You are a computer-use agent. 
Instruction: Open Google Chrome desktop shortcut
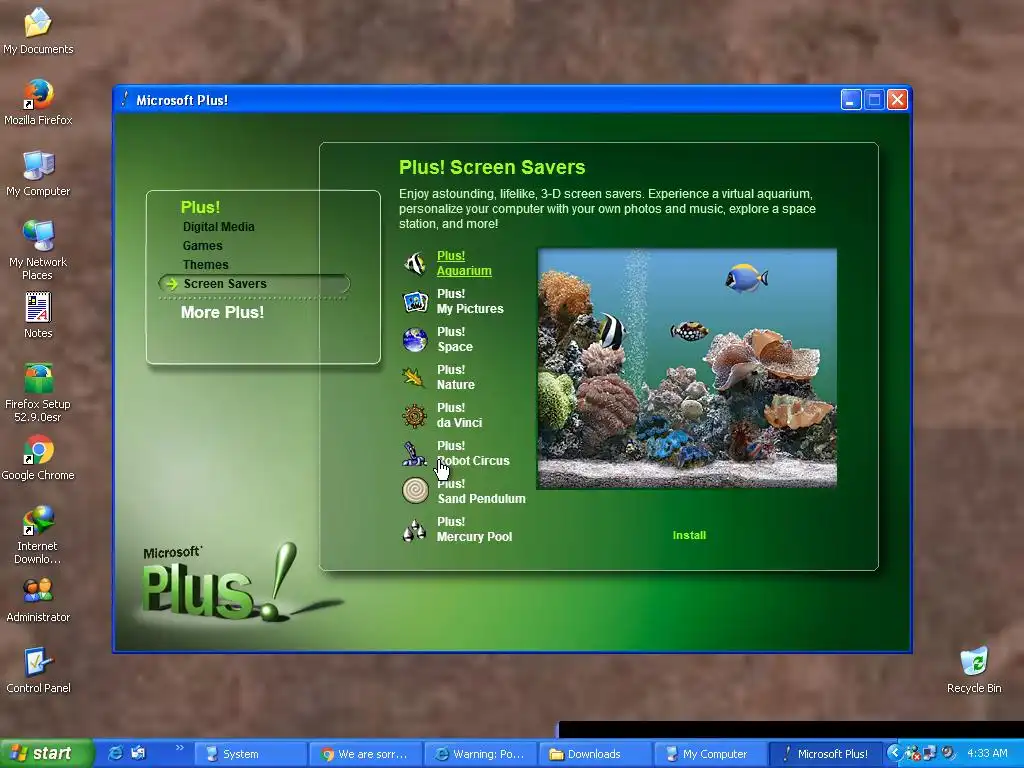pos(38,457)
